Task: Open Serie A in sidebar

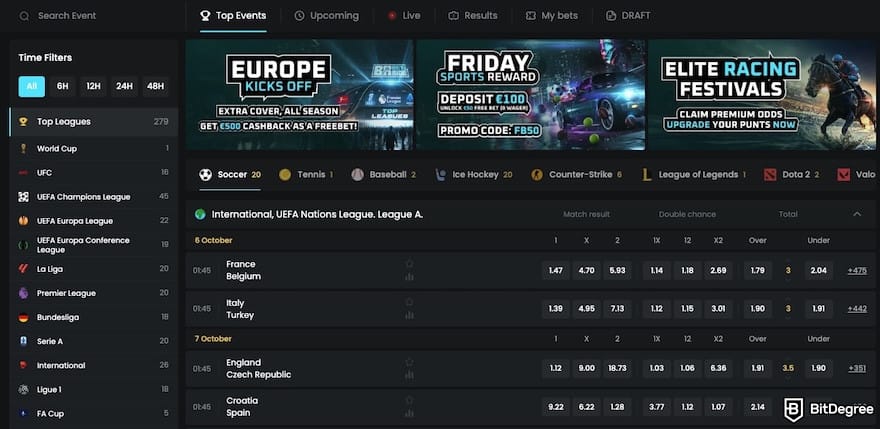Action: pos(94,341)
